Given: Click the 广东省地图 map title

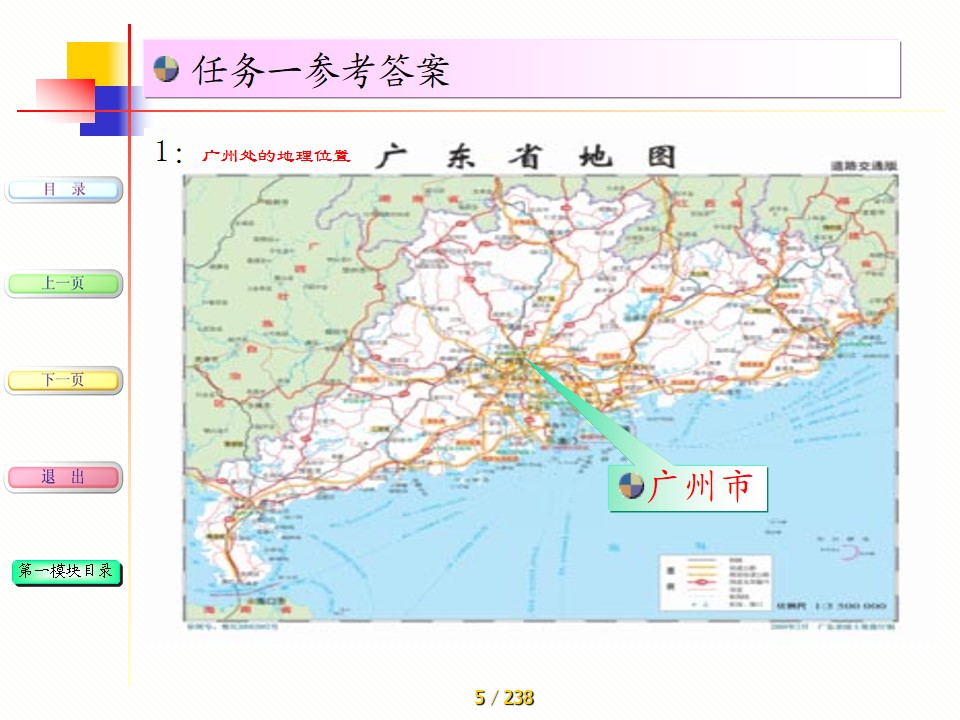Looking at the screenshot, I should point(526,157).
